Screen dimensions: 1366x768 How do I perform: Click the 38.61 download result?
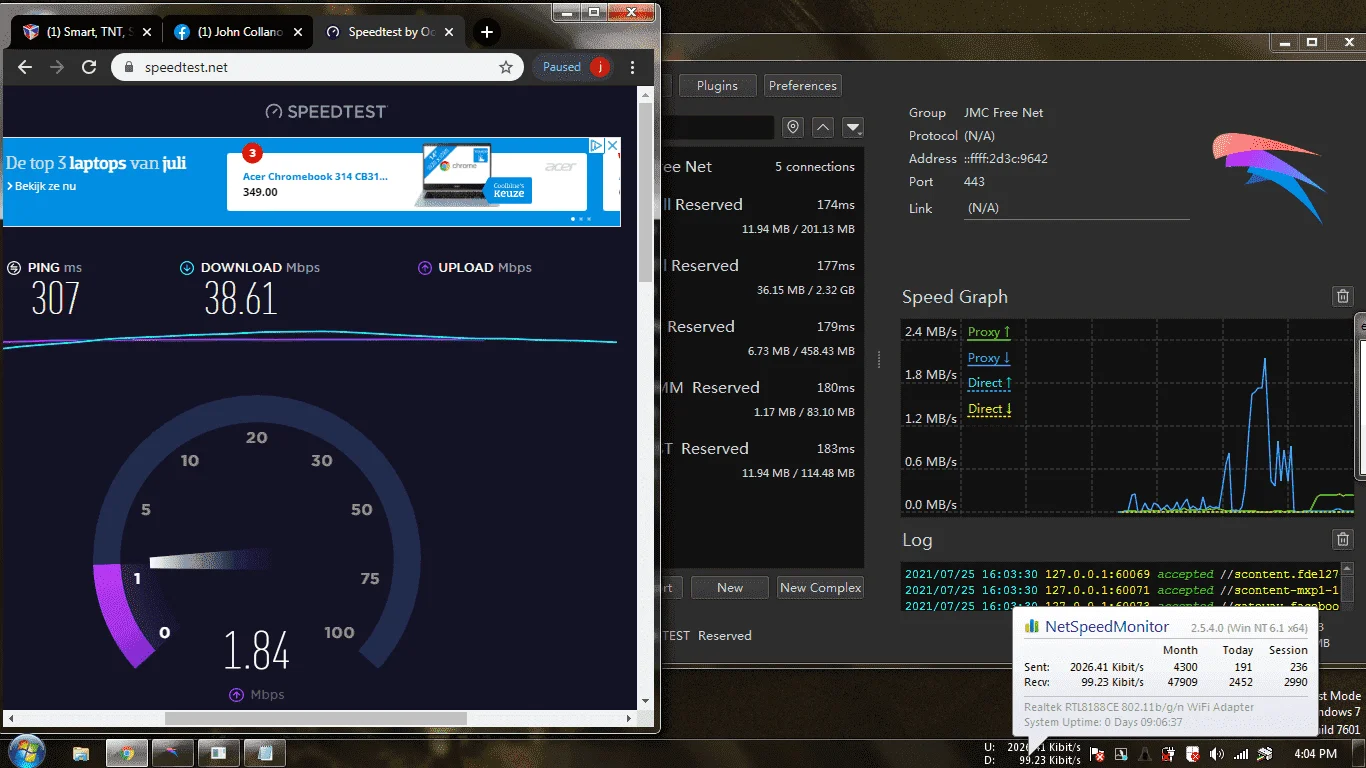click(x=241, y=299)
